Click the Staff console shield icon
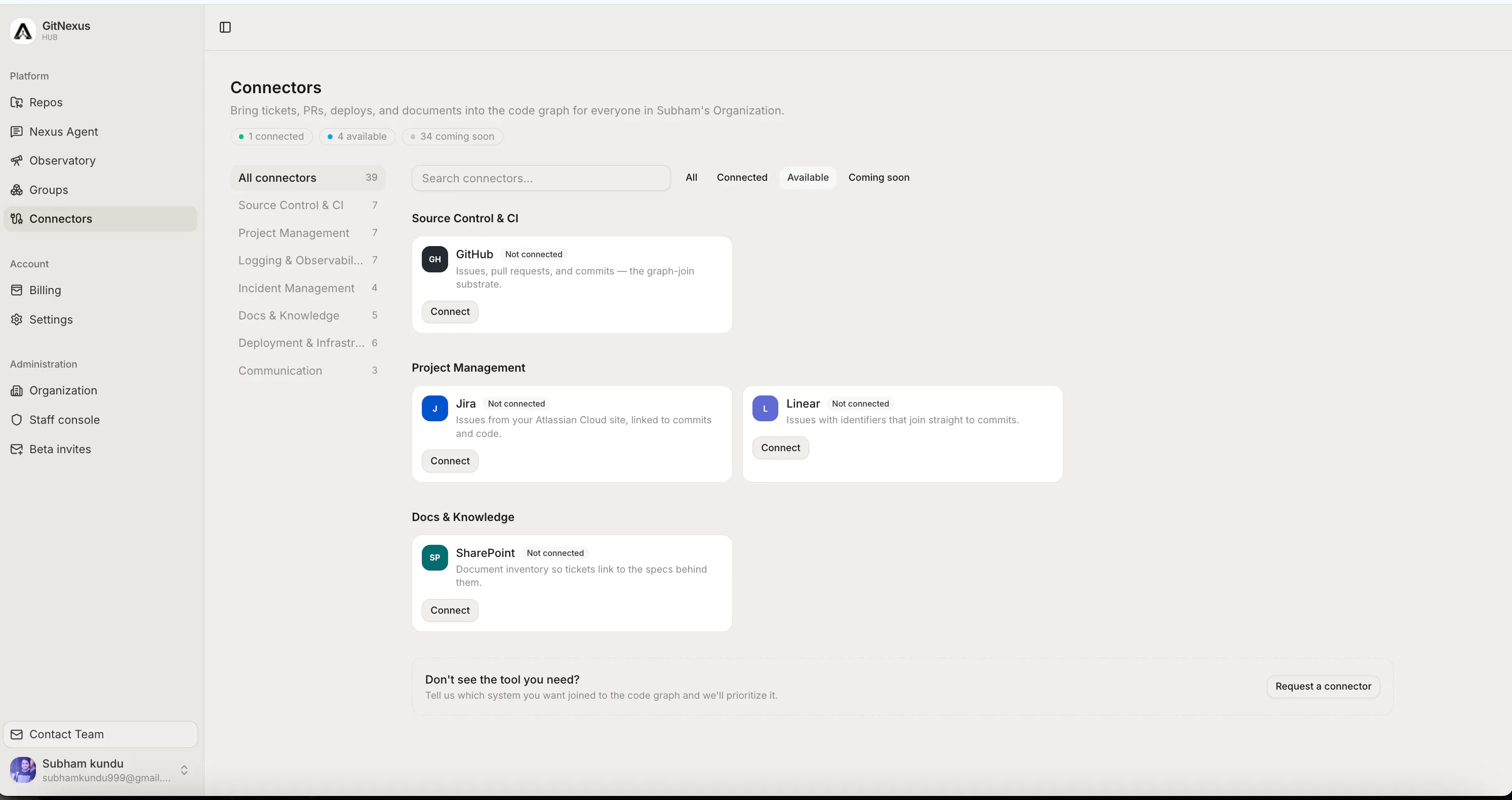Image resolution: width=1512 pixels, height=800 pixels. point(16,420)
